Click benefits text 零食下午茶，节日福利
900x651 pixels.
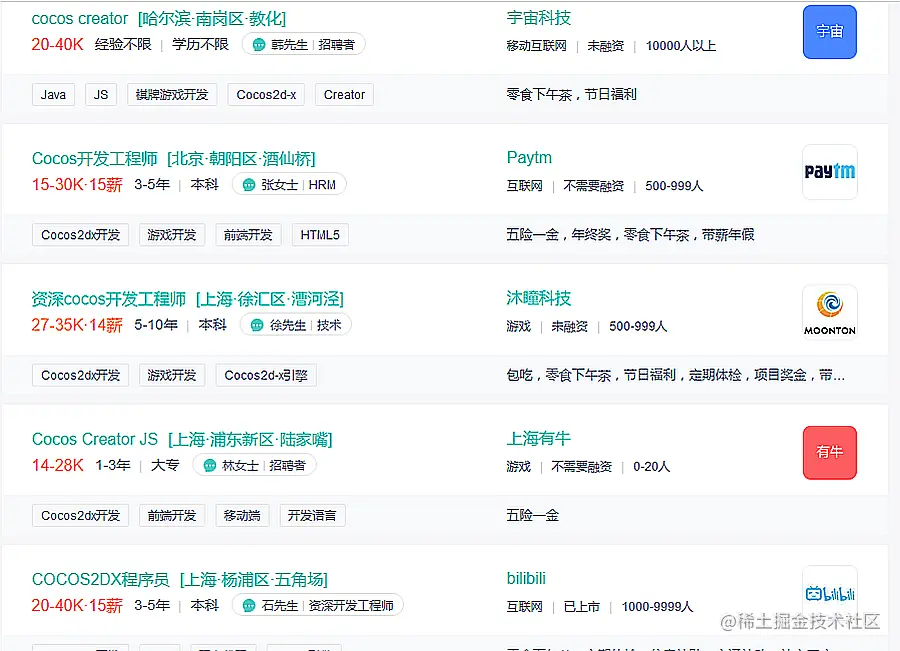coord(572,95)
